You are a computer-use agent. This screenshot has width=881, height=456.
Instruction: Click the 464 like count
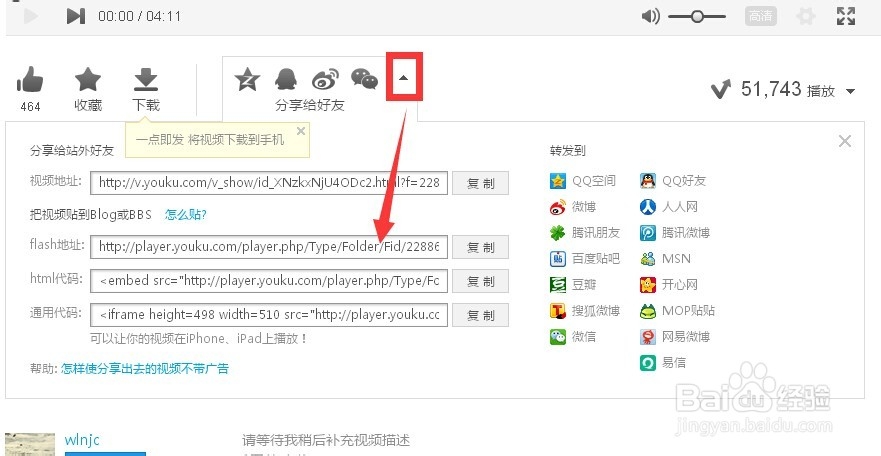click(x=30, y=106)
